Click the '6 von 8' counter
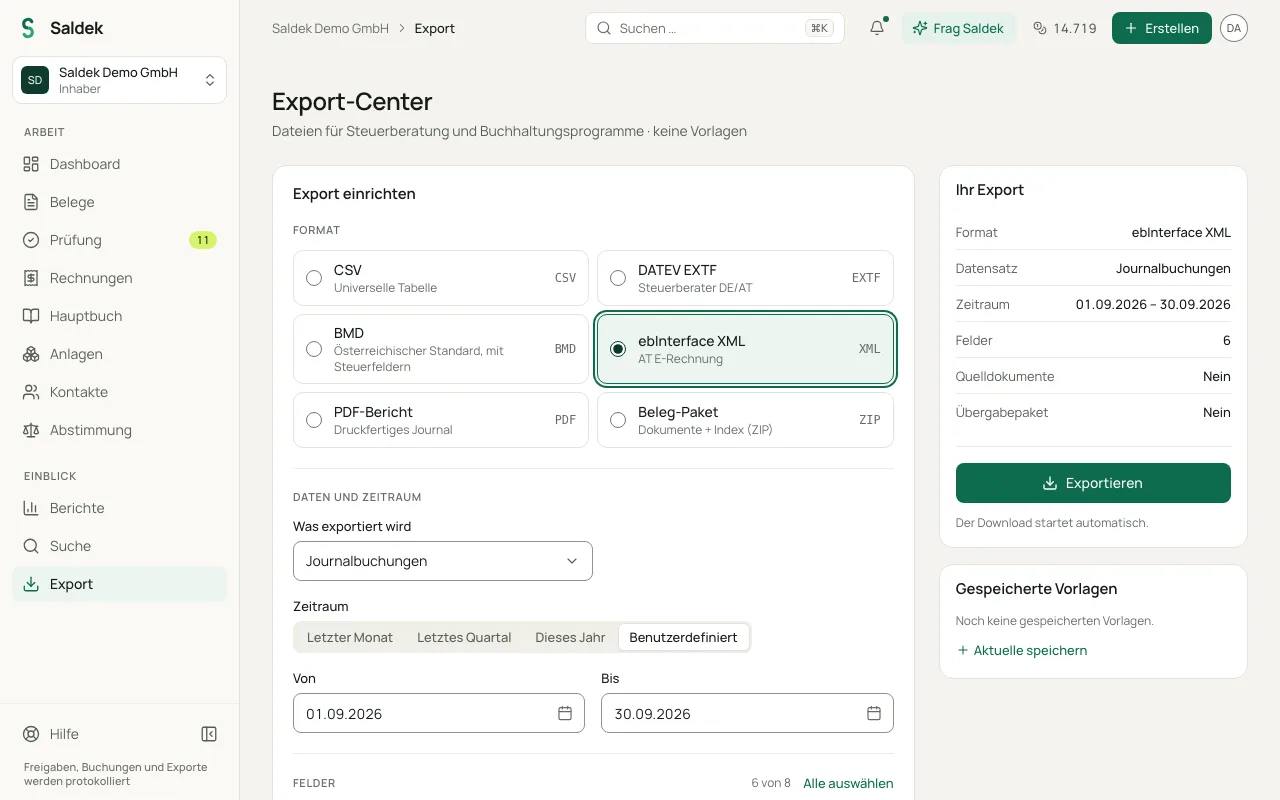Screen dimensions: 1280x800 (x=771, y=783)
